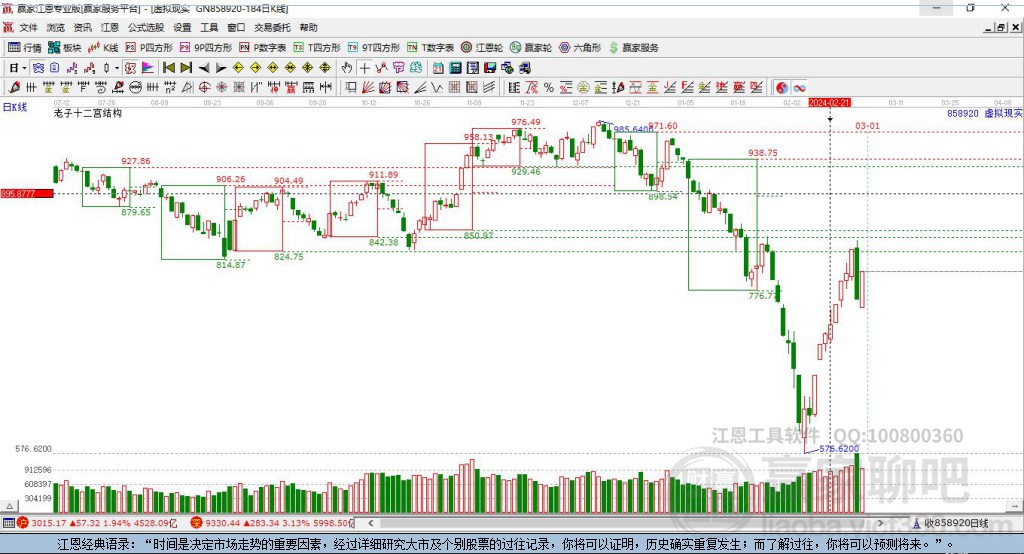Screen dimensions: 1024x554
Task: Jump to last bar icon
Action: point(186,68)
